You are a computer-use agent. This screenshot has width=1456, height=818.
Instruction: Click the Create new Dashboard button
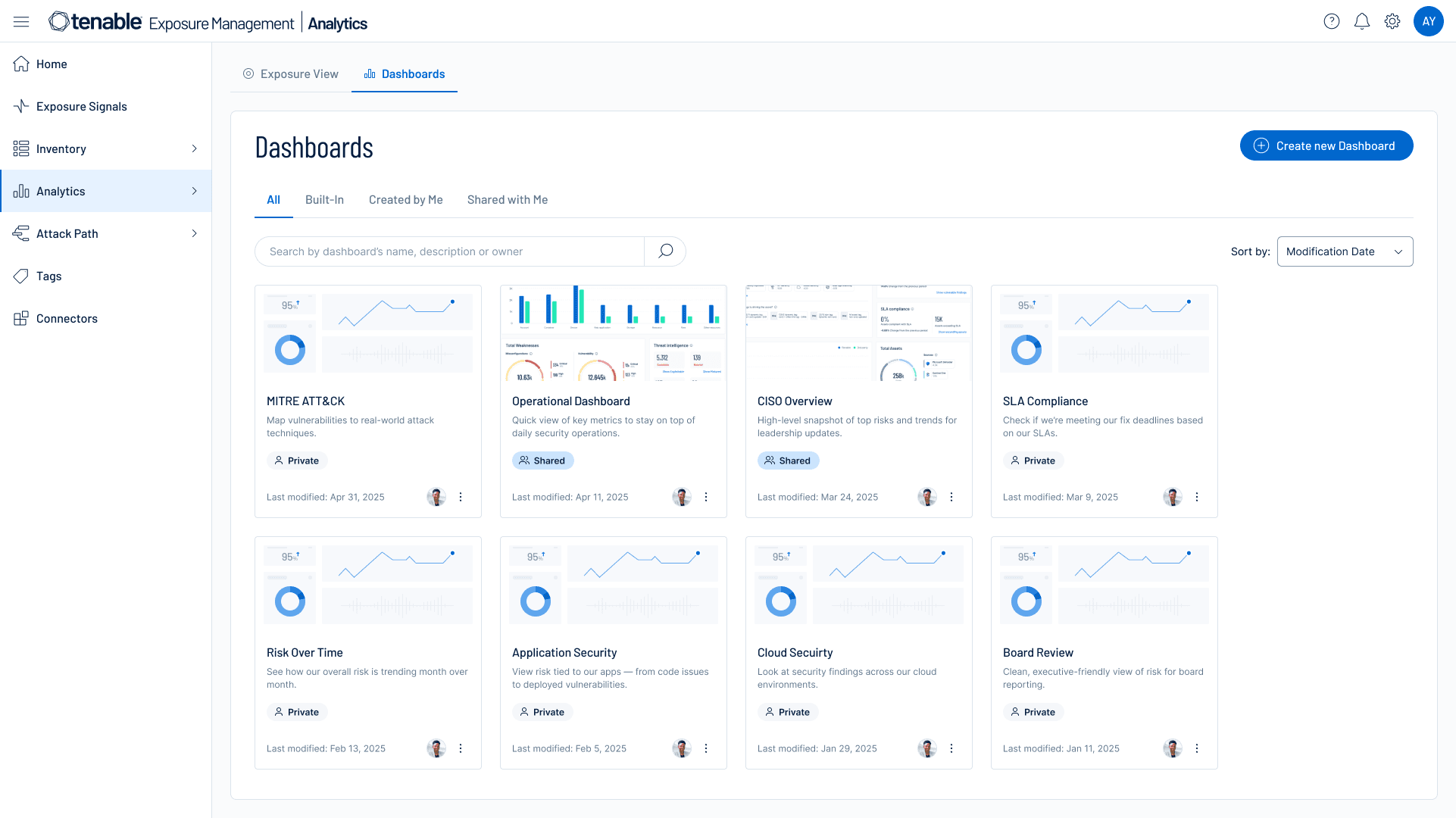(x=1325, y=145)
